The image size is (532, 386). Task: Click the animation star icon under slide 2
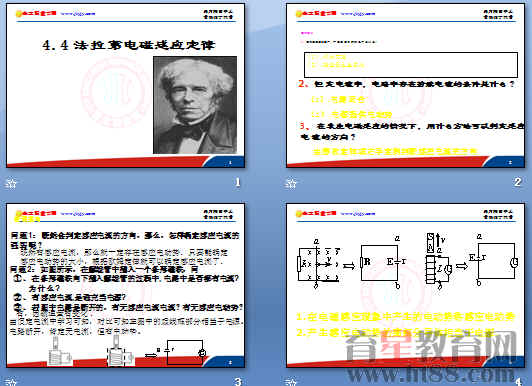coord(291,184)
